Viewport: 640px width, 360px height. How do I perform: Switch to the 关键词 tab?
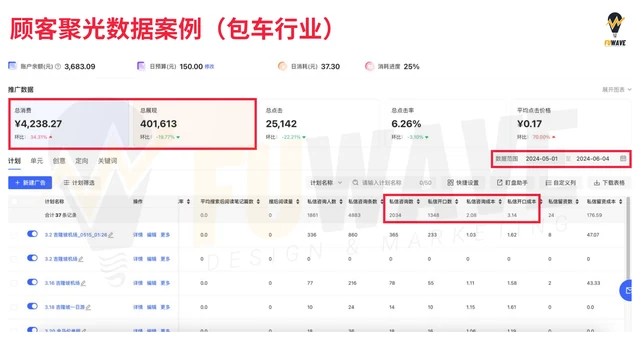107,161
